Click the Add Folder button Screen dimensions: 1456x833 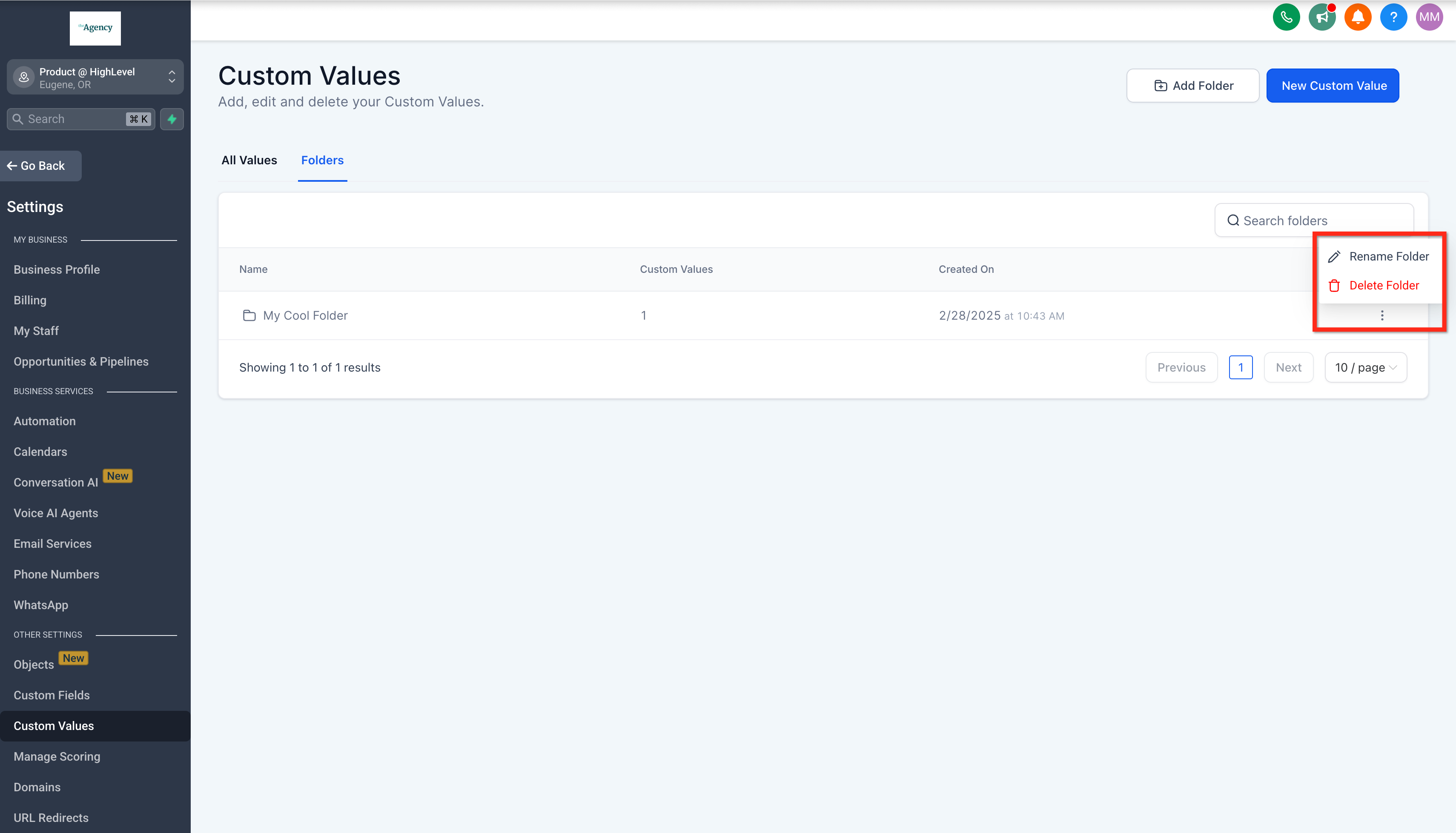click(1192, 86)
